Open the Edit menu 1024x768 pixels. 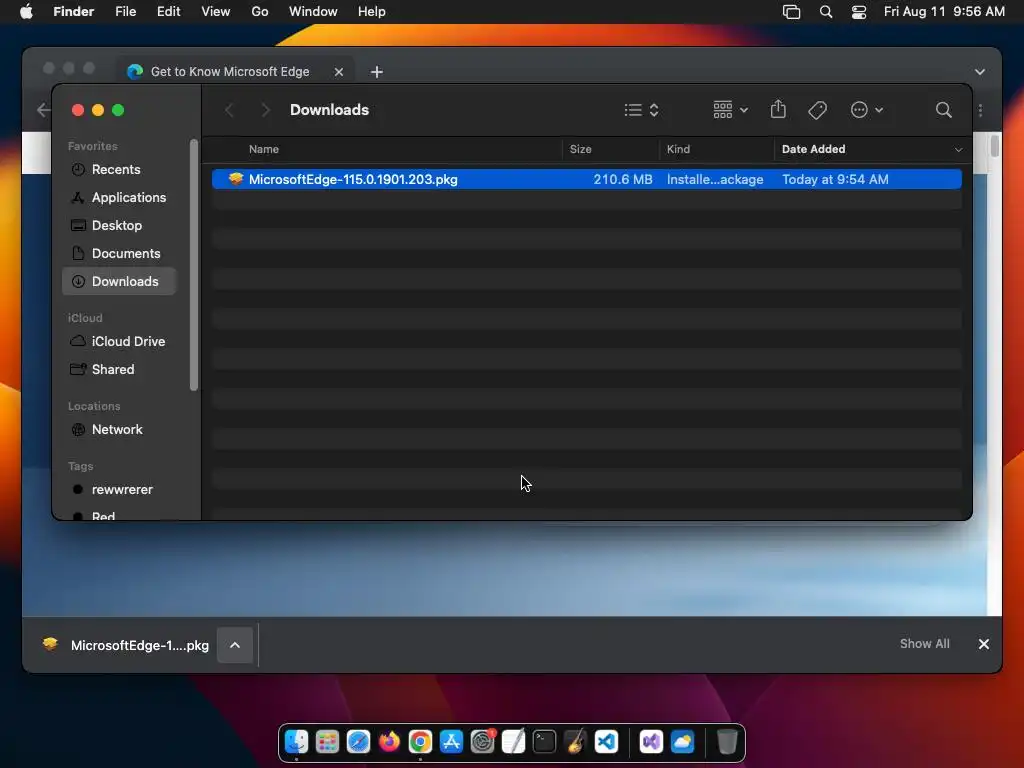click(168, 12)
